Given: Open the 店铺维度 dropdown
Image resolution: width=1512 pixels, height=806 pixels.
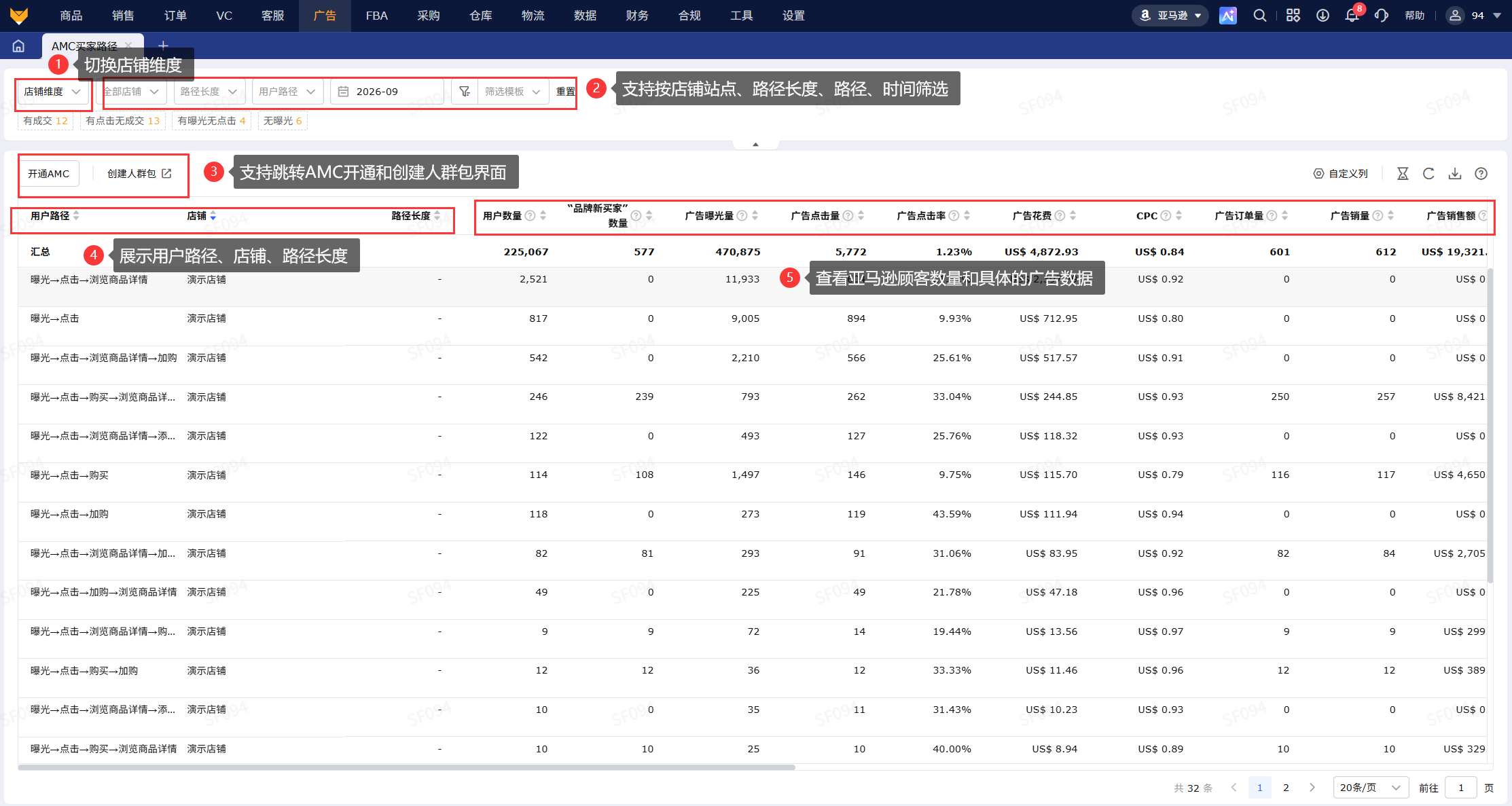Looking at the screenshot, I should click(x=52, y=92).
